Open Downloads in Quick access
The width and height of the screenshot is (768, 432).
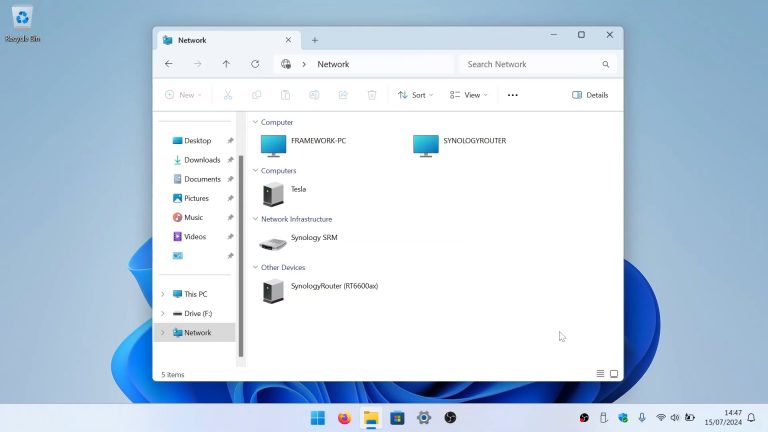tap(202, 160)
